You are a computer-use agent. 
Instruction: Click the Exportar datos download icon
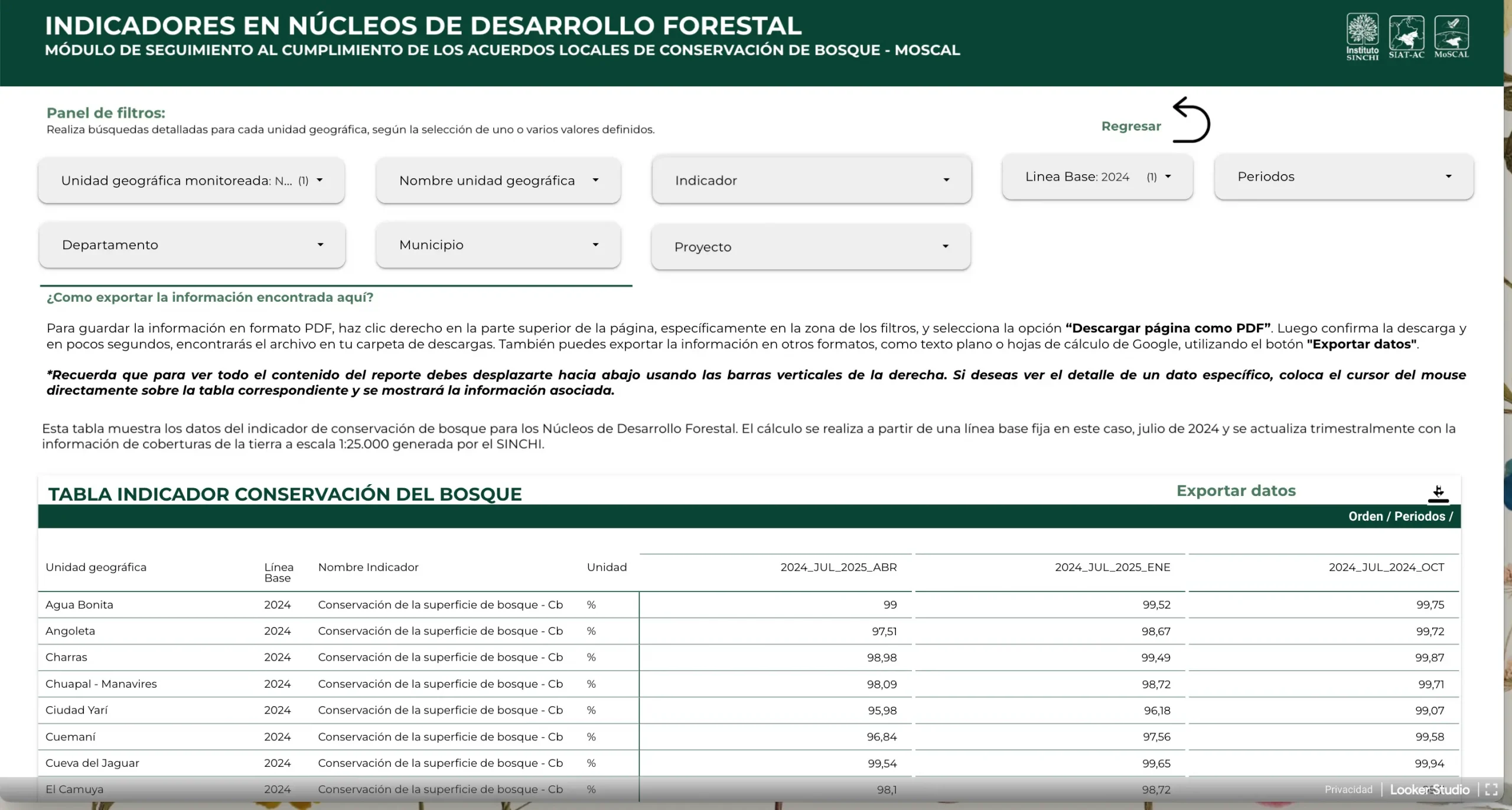(x=1438, y=494)
